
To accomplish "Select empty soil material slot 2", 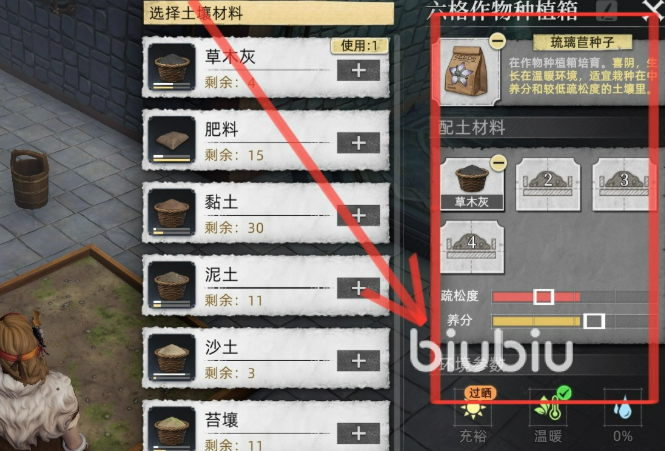I will [x=548, y=184].
